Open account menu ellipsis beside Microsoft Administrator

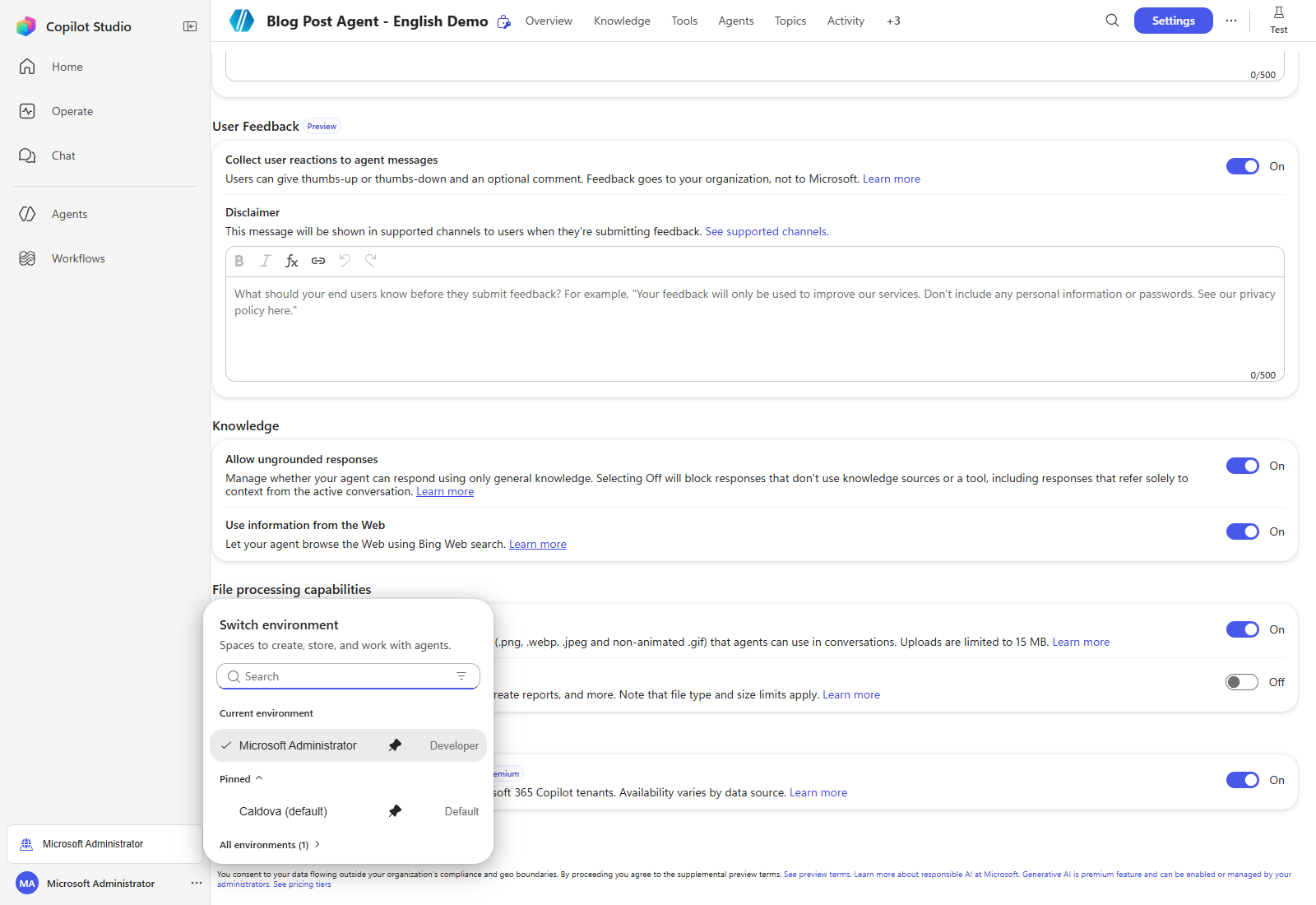(x=197, y=883)
